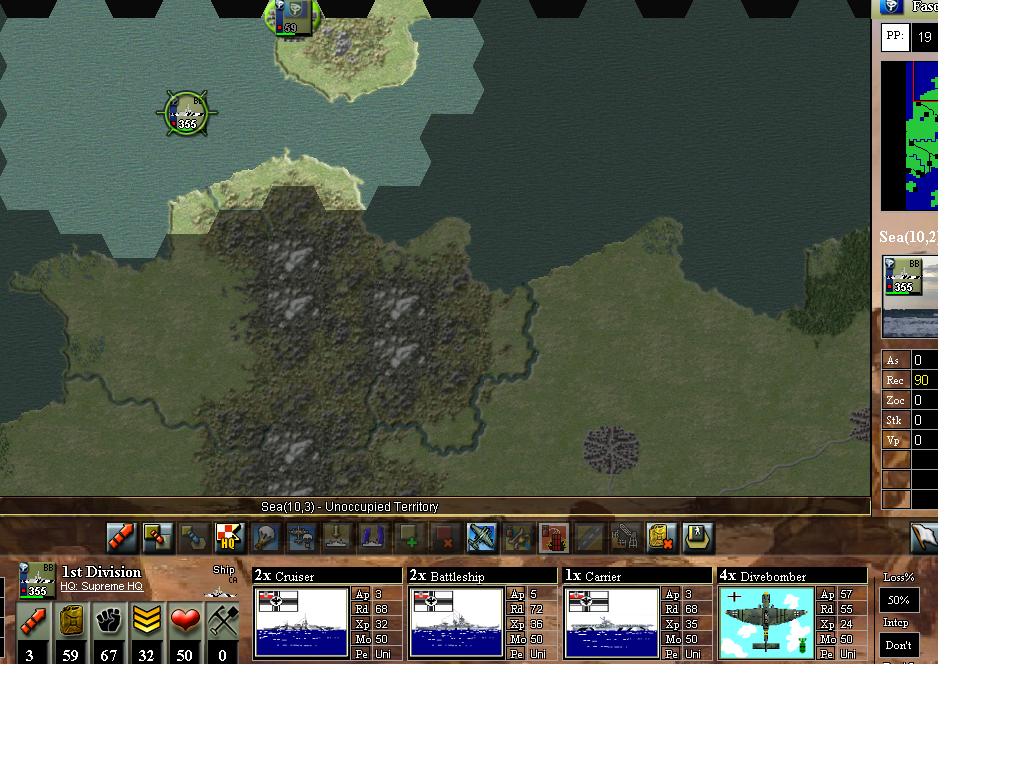Click the jerrycan with red X supply icon
Viewport: 1018px width, 763px height.
point(662,538)
